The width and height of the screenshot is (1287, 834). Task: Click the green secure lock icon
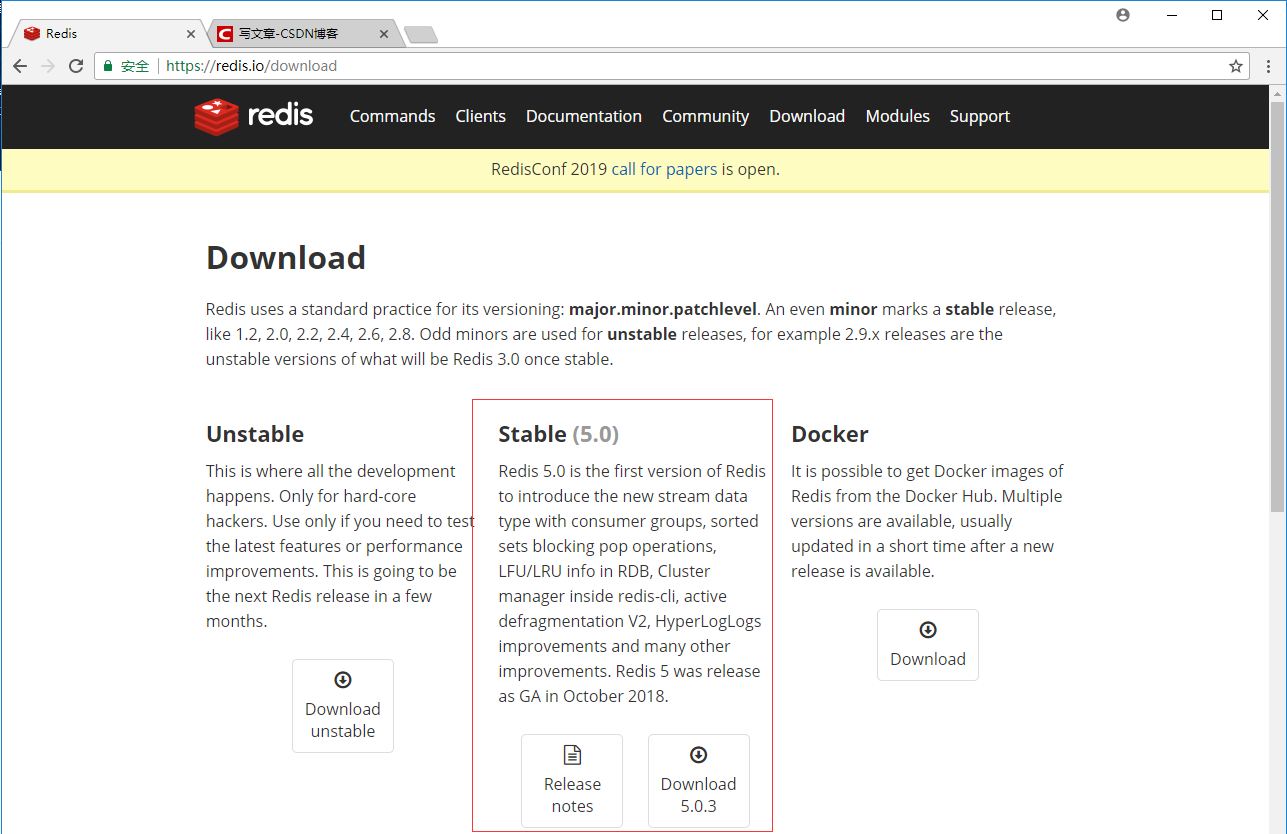[108, 66]
